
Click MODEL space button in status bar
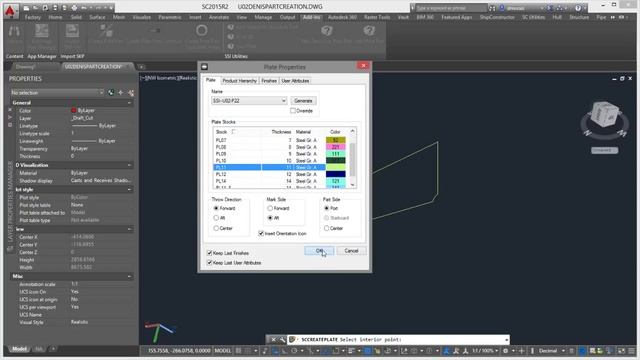point(223,351)
